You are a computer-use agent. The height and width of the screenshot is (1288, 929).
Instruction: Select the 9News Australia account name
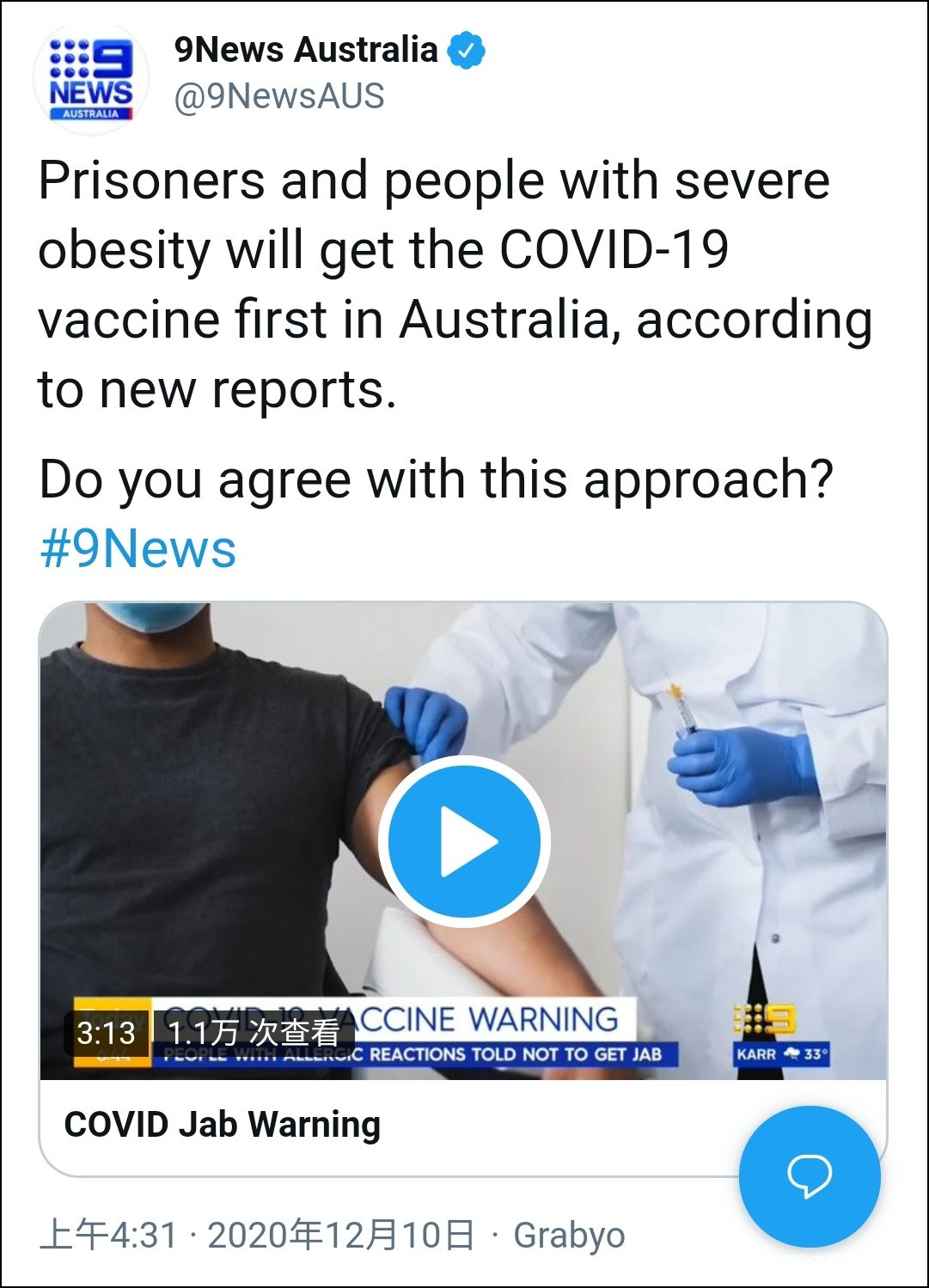[x=306, y=50]
